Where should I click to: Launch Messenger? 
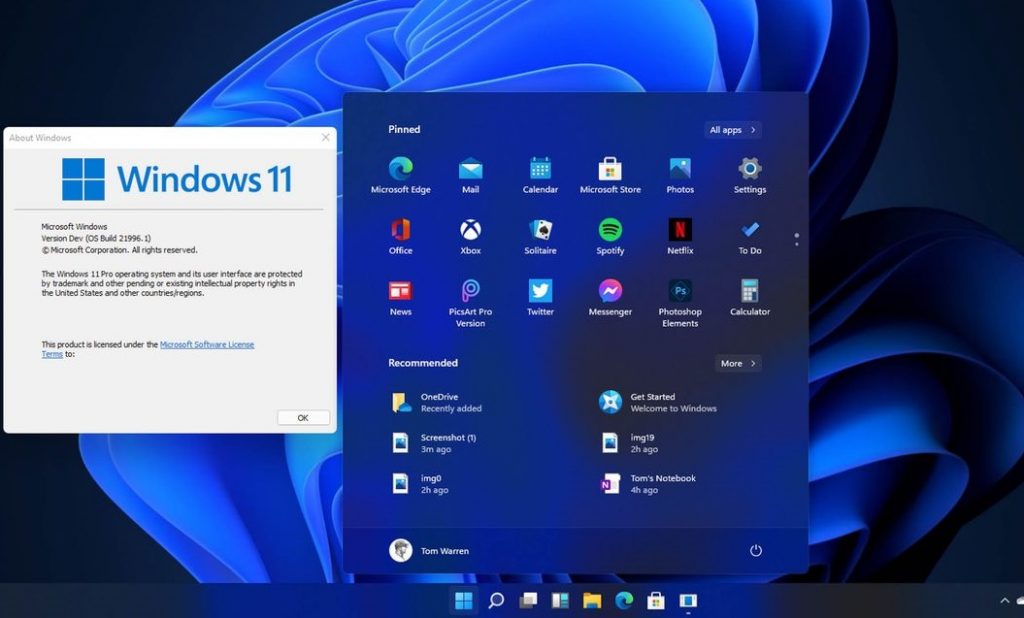click(610, 298)
